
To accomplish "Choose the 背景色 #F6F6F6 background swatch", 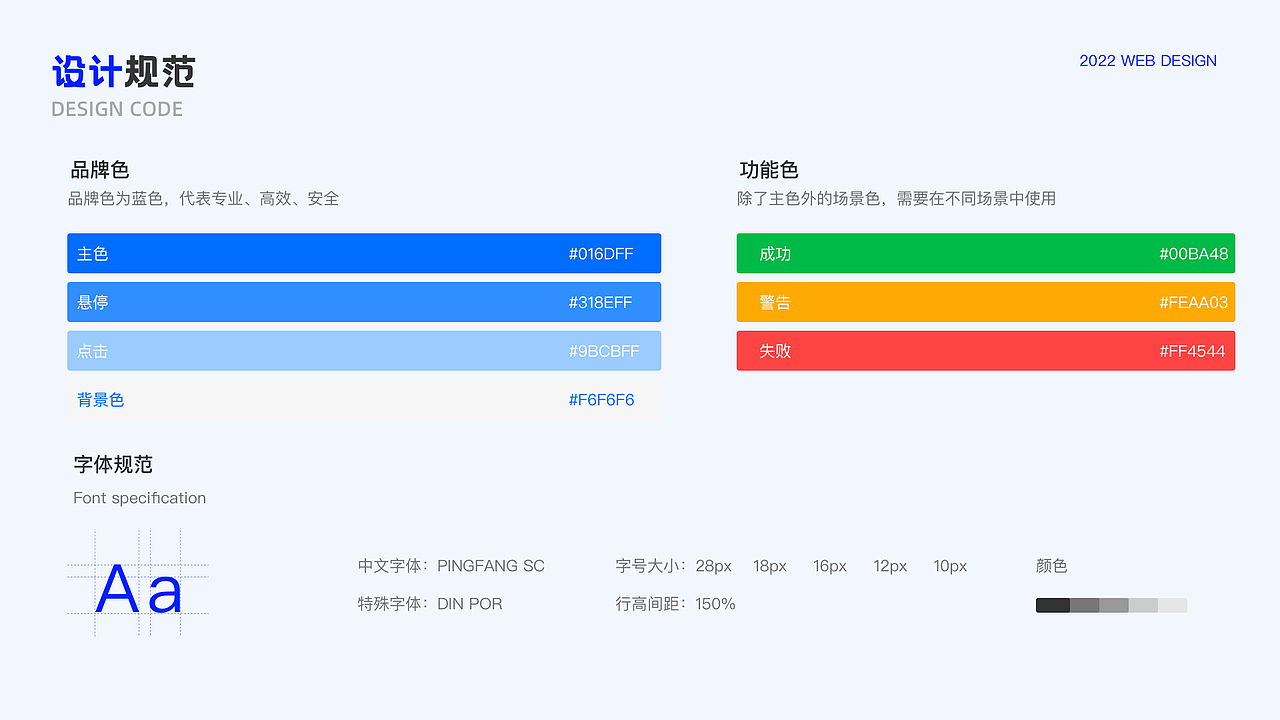I will pyautogui.click(x=364, y=400).
